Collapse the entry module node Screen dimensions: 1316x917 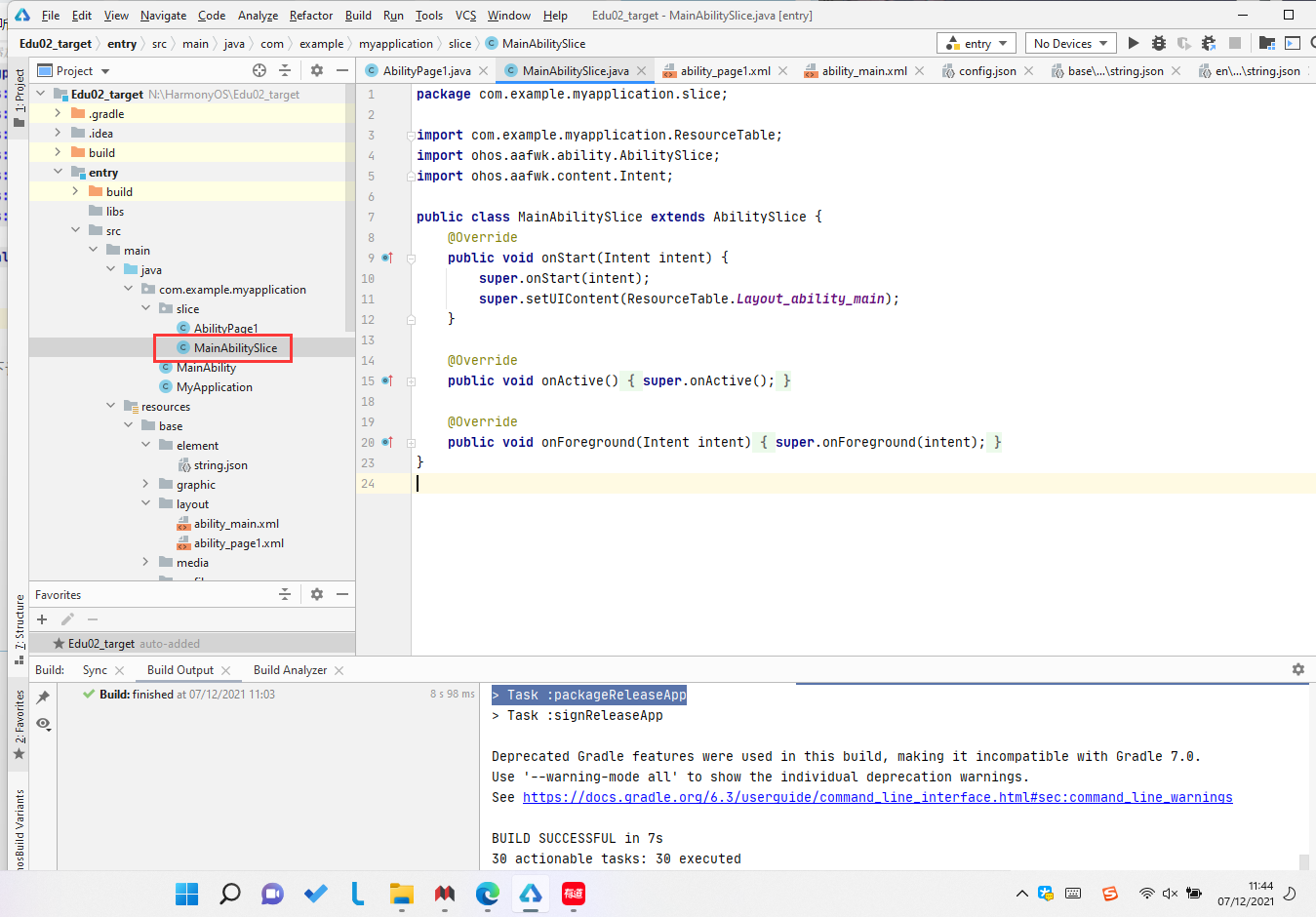58,173
